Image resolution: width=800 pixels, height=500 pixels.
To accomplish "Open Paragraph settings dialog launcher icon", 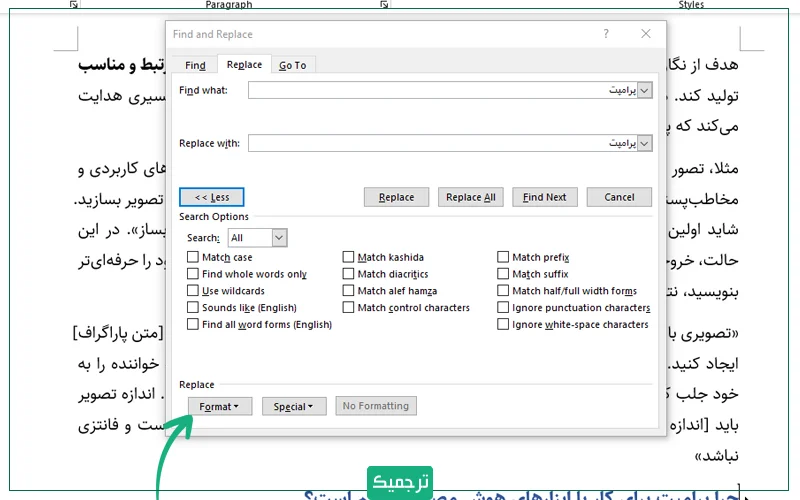I will coord(385,5).
